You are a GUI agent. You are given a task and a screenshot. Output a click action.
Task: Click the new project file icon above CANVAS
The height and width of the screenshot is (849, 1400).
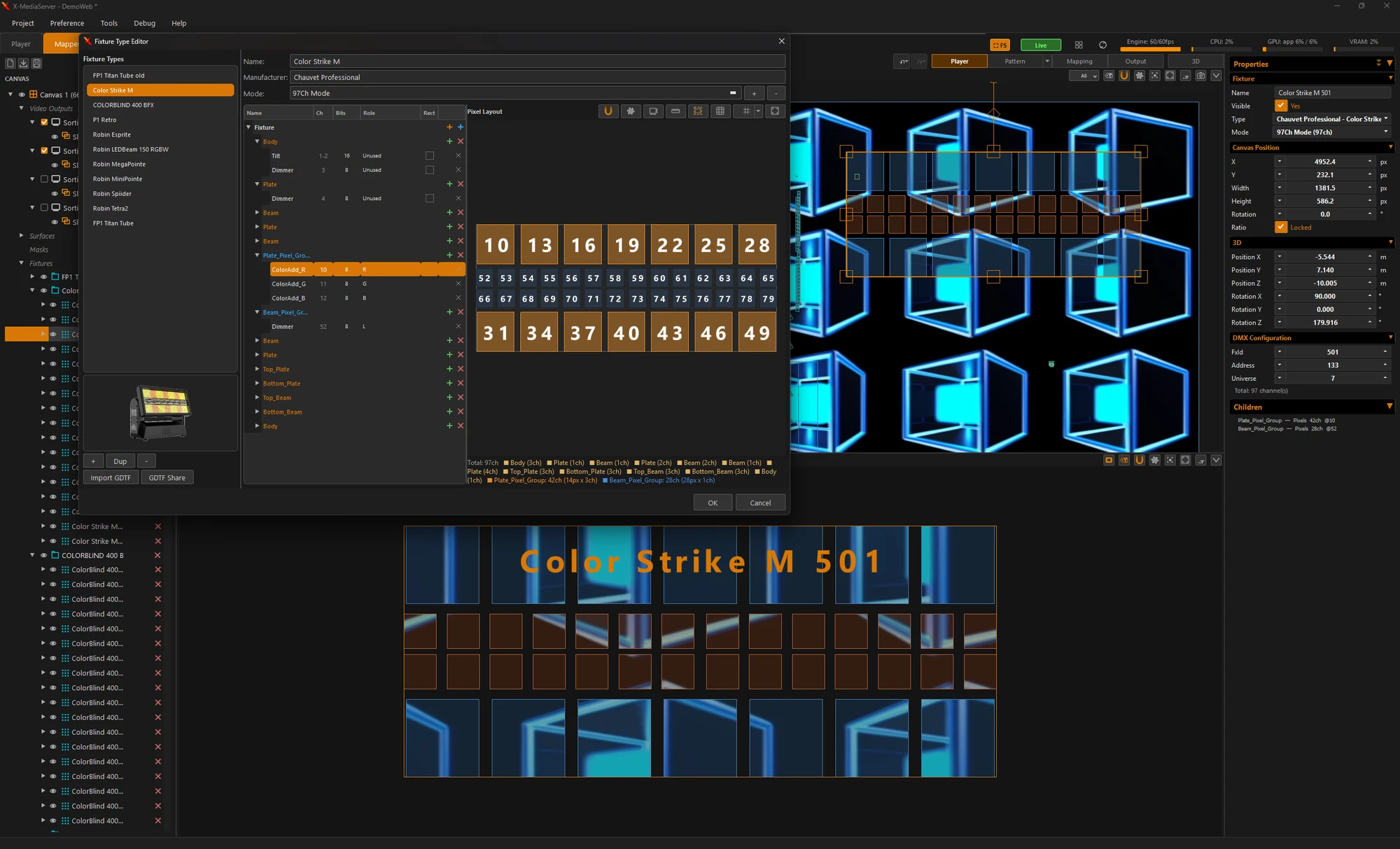point(10,63)
